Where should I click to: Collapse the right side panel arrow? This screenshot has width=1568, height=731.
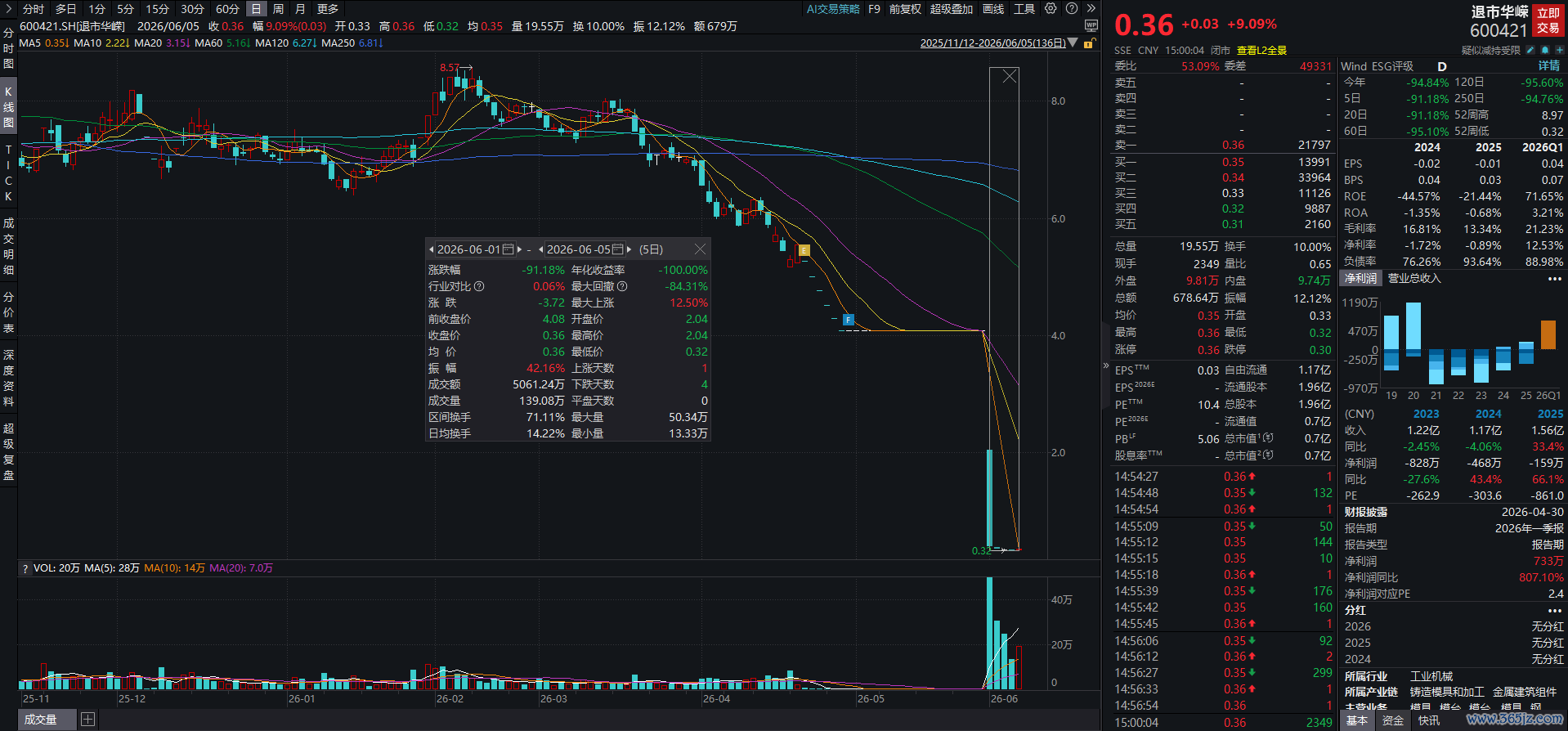pos(1105,365)
